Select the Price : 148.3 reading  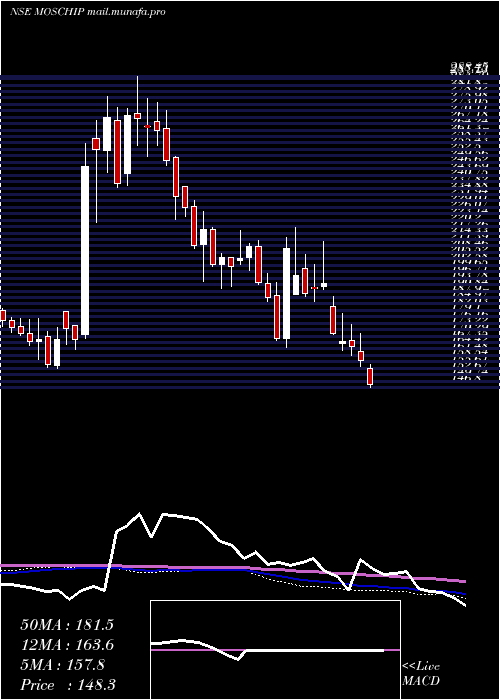[x=68, y=685]
